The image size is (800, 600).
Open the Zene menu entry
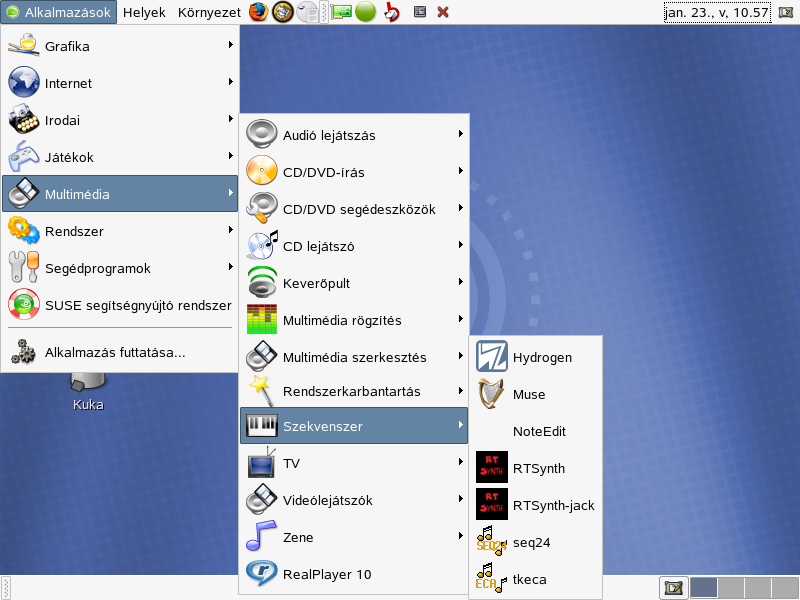point(354,537)
